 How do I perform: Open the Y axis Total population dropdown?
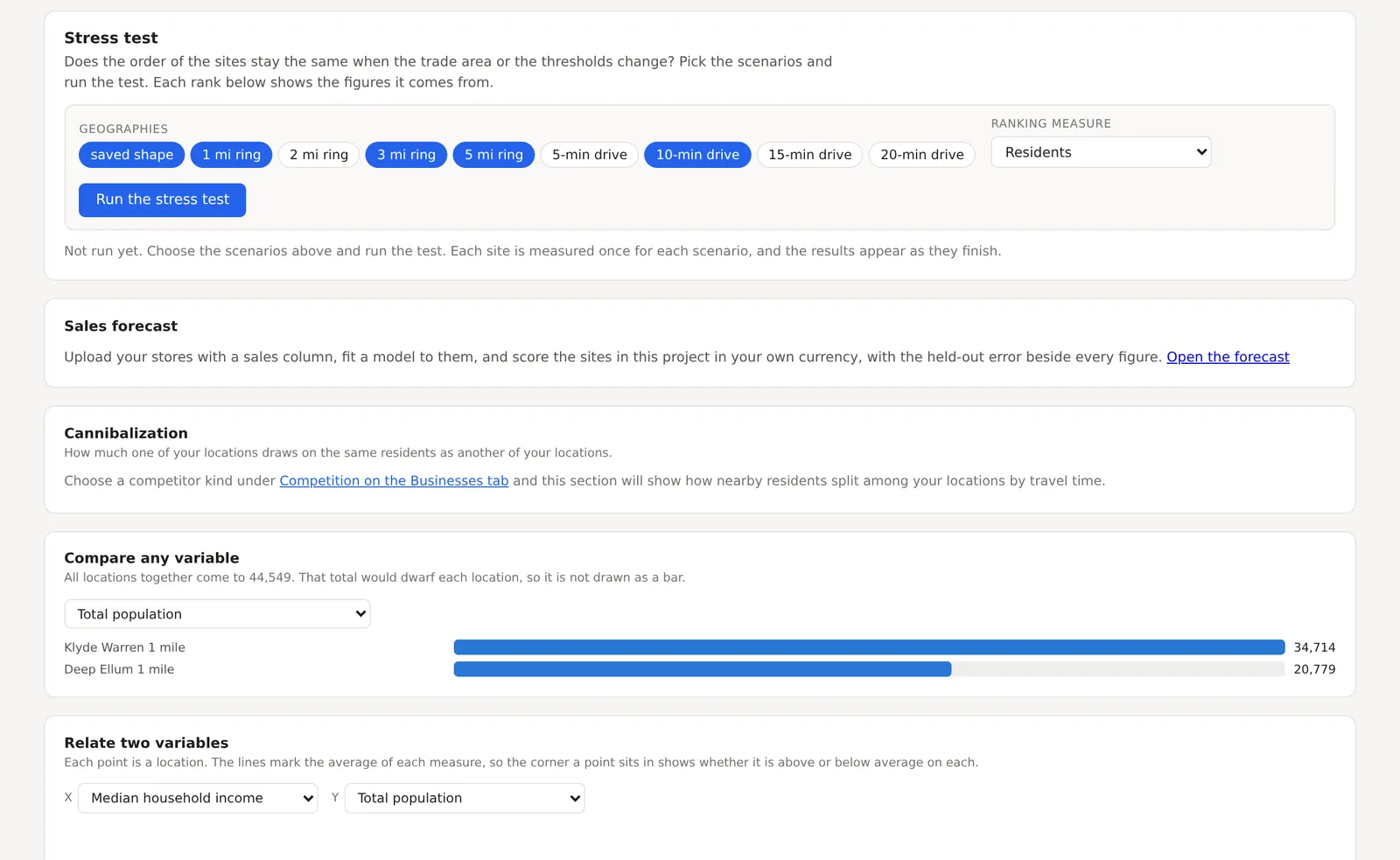(x=465, y=798)
